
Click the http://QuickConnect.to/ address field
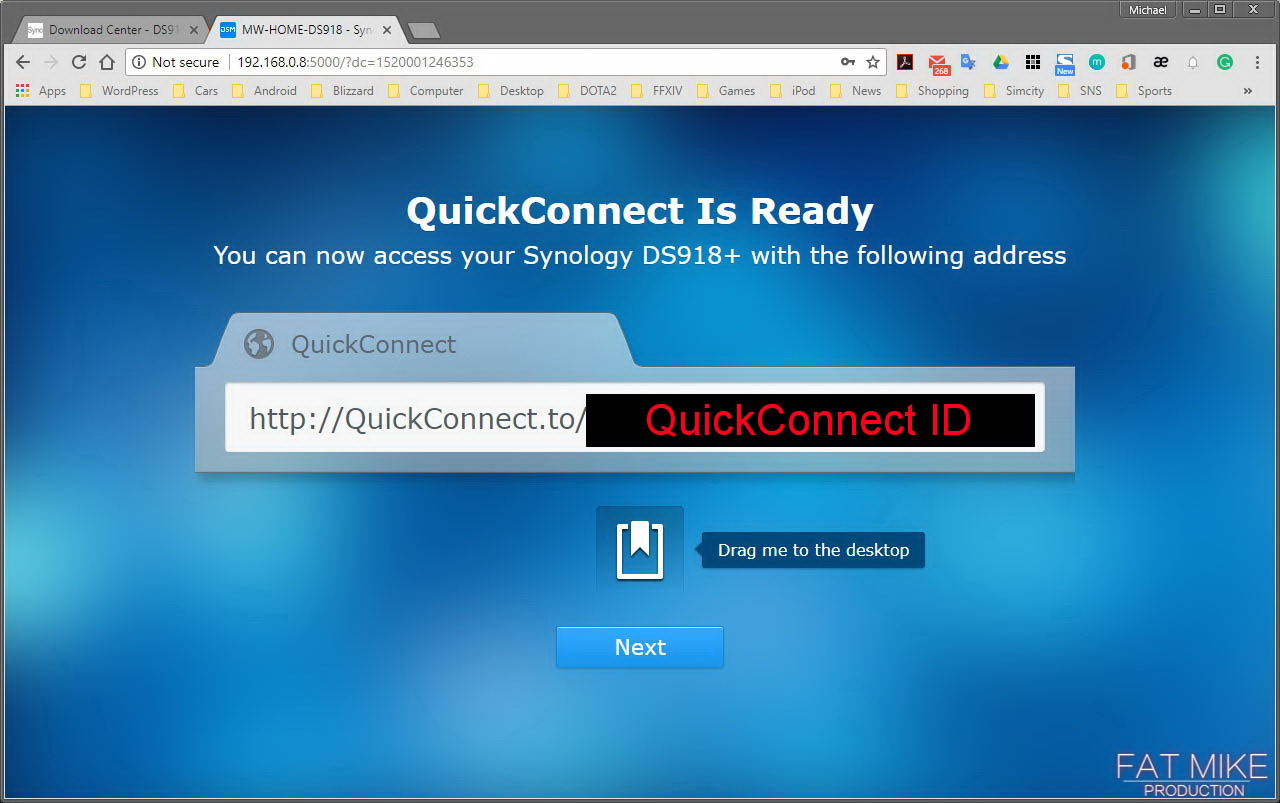tap(635, 418)
